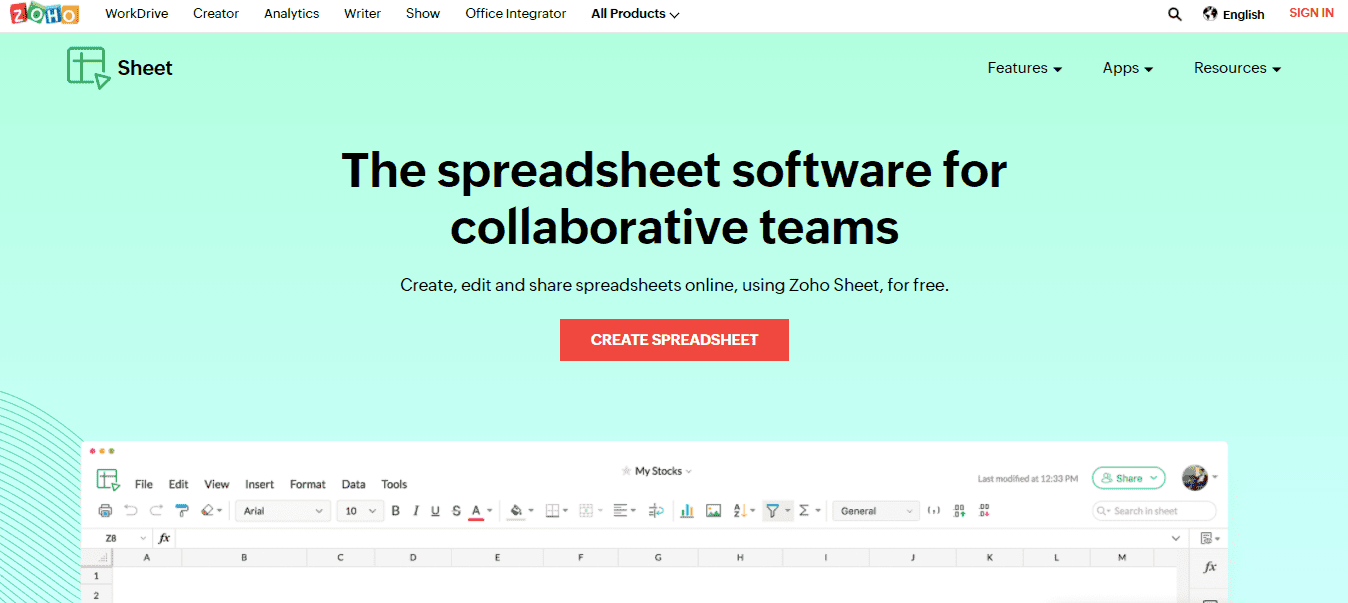Click the Search in sheet field
1348x603 pixels.
coord(1154,511)
